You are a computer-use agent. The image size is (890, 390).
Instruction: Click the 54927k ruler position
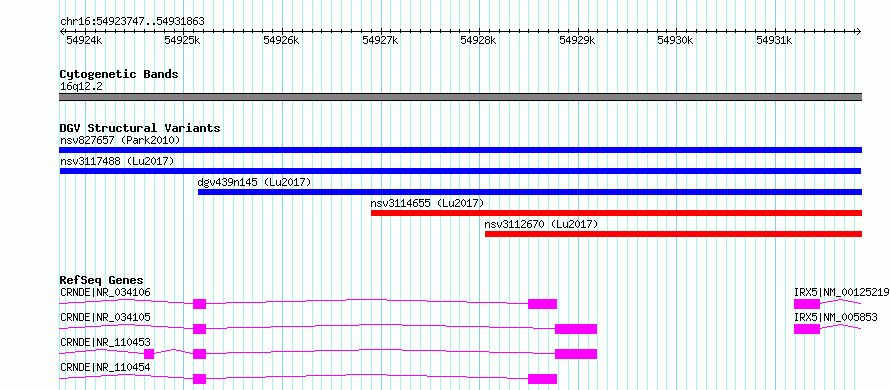click(380, 40)
